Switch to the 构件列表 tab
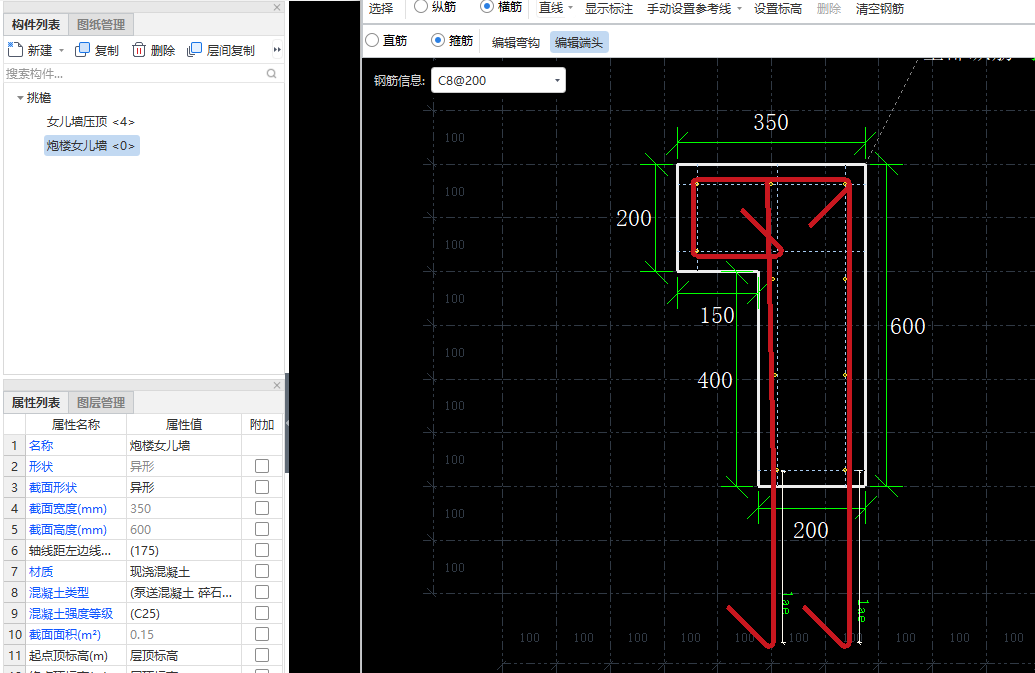 [x=36, y=24]
